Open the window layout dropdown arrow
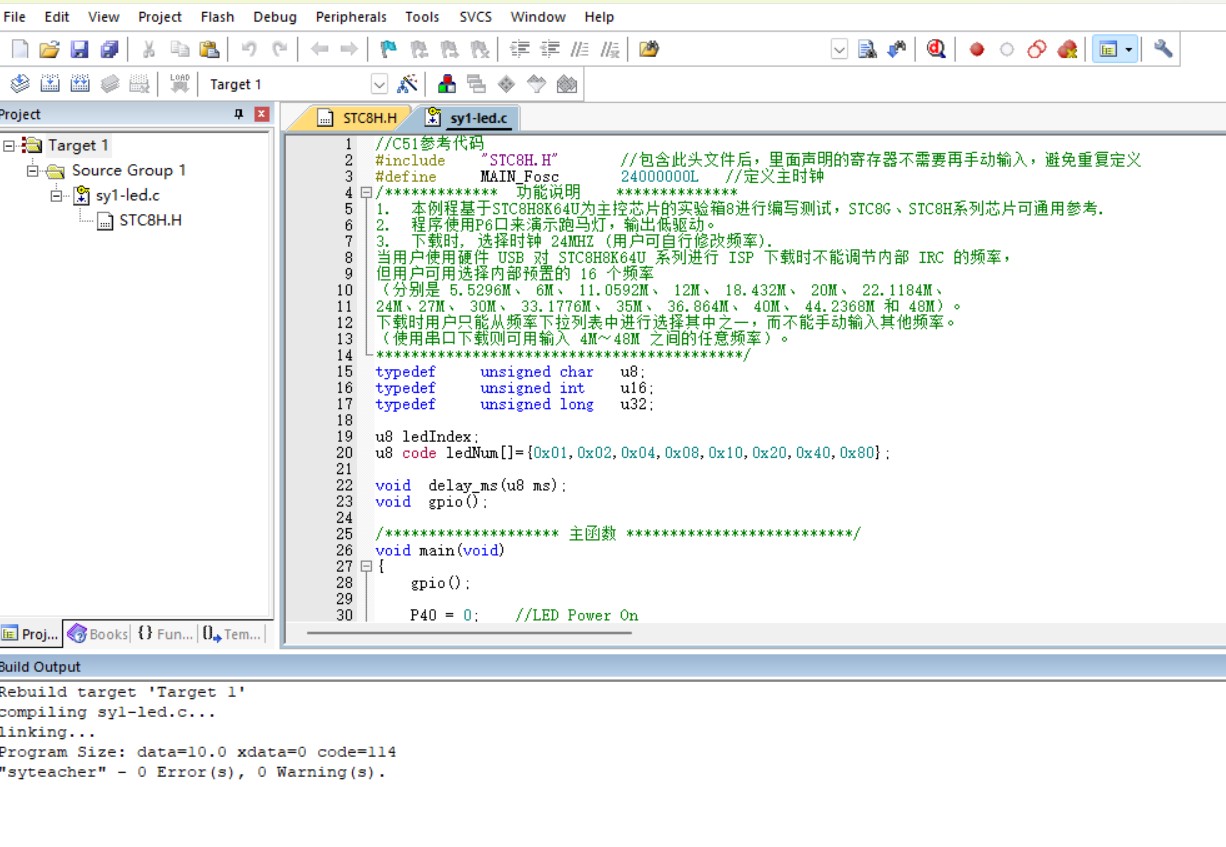The width and height of the screenshot is (1226, 847). (1129, 49)
